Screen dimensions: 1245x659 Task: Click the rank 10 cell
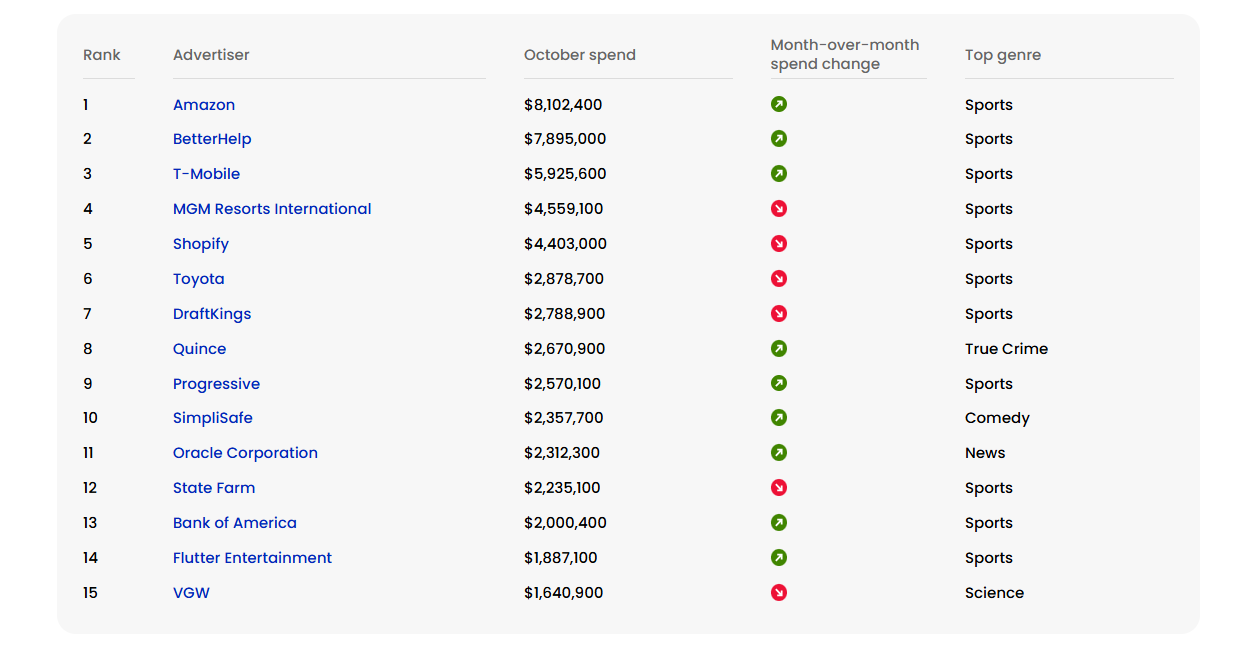(x=90, y=418)
